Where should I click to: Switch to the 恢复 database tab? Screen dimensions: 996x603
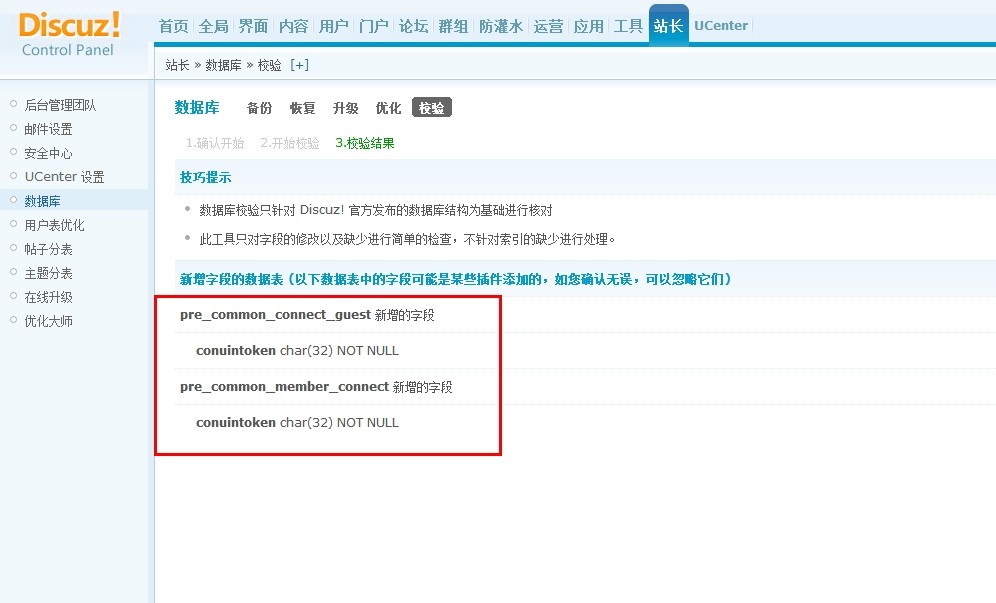(302, 108)
